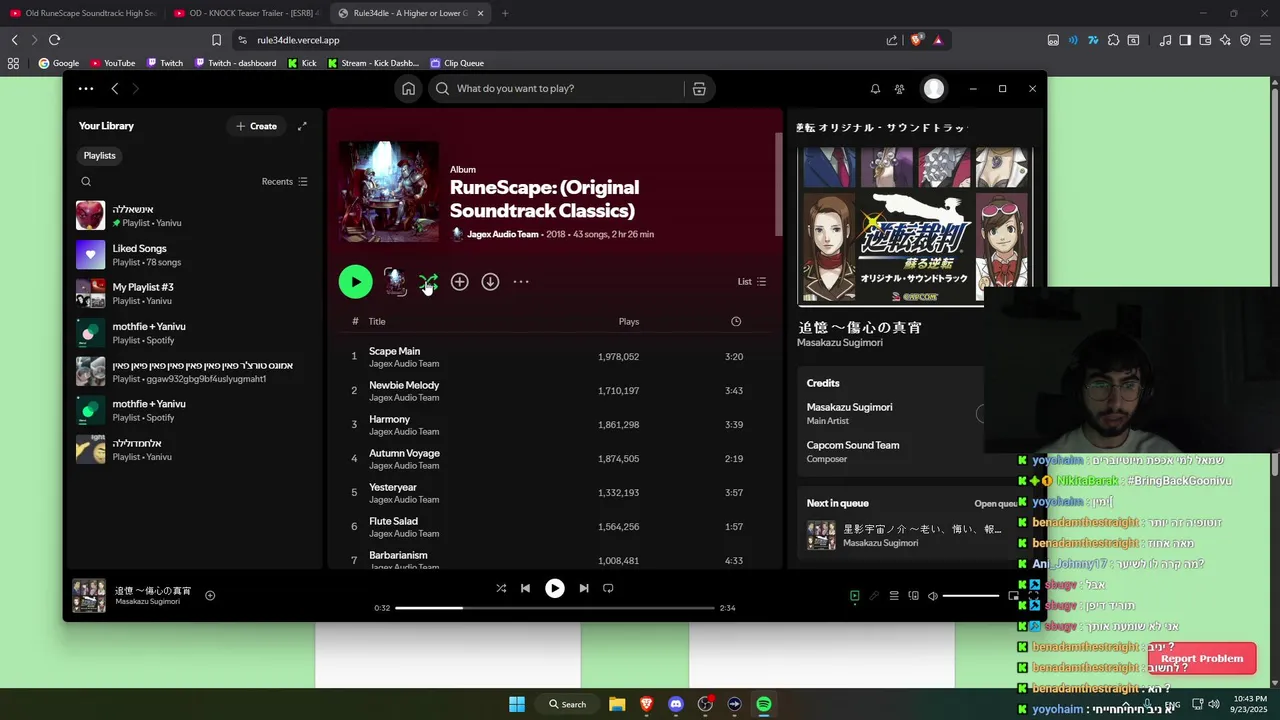
Task: Open the Ace Attorney album art
Action: point(914,225)
